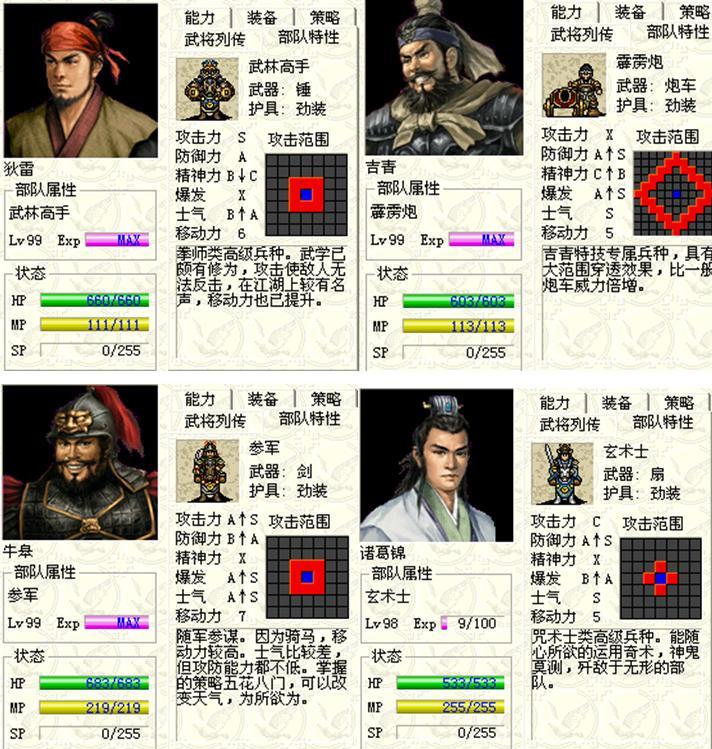Image resolution: width=712 pixels, height=749 pixels.
Task: Switch to 策略 tab in 诸葛锦's panel
Action: [x=679, y=403]
